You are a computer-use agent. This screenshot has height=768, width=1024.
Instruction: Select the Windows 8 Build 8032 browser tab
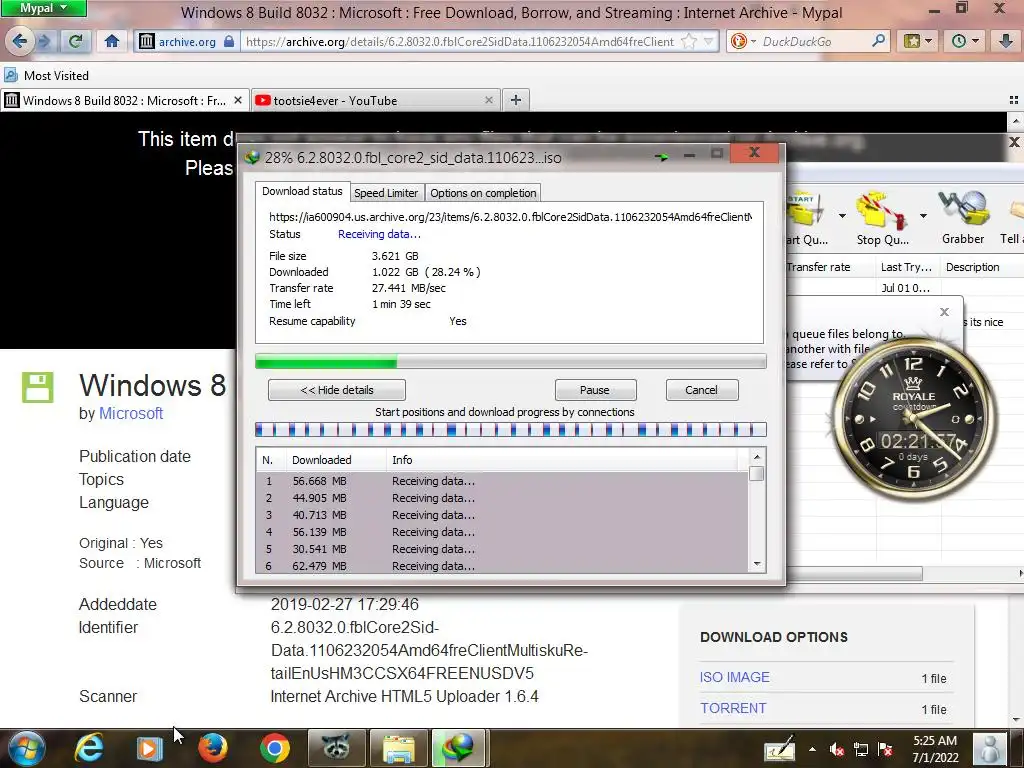coord(124,101)
